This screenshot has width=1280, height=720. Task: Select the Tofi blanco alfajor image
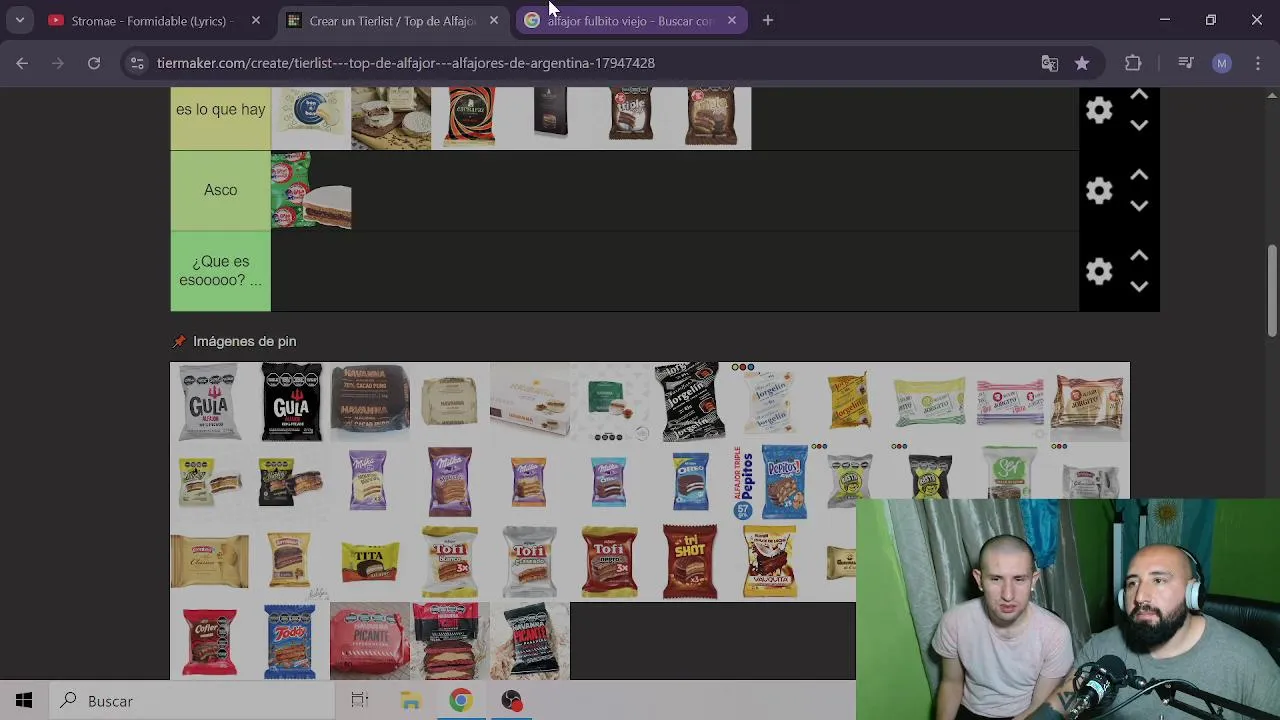(x=450, y=562)
